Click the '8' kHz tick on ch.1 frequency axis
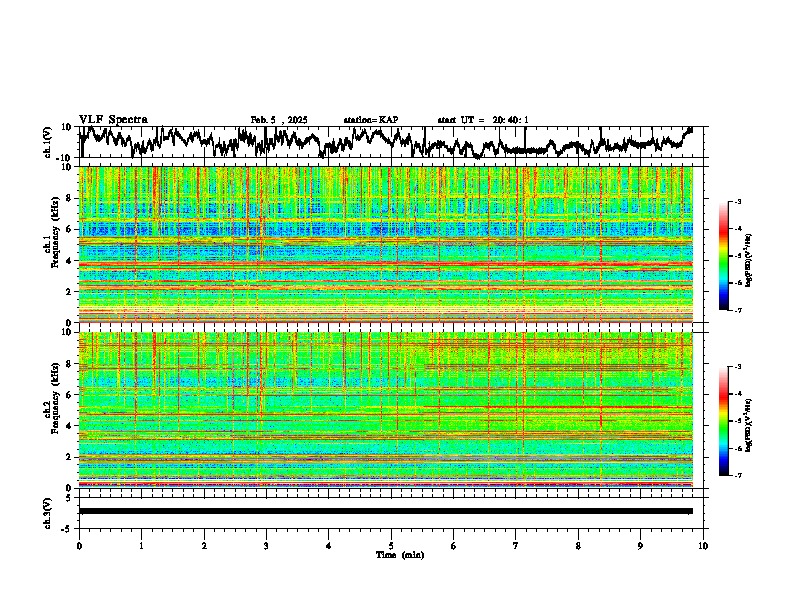Viewport: 792px width, 612px height. (x=70, y=198)
